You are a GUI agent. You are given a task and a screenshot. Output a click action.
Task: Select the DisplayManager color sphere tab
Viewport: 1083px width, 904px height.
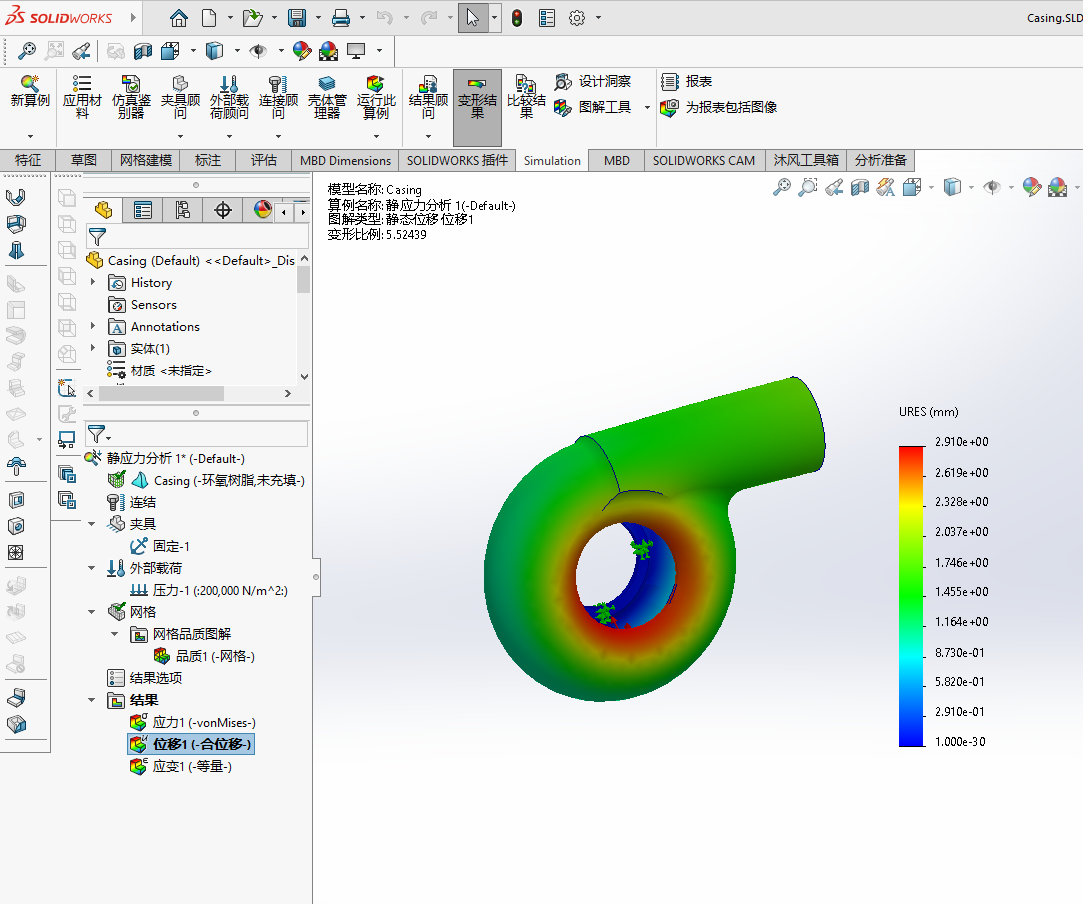pyautogui.click(x=261, y=210)
